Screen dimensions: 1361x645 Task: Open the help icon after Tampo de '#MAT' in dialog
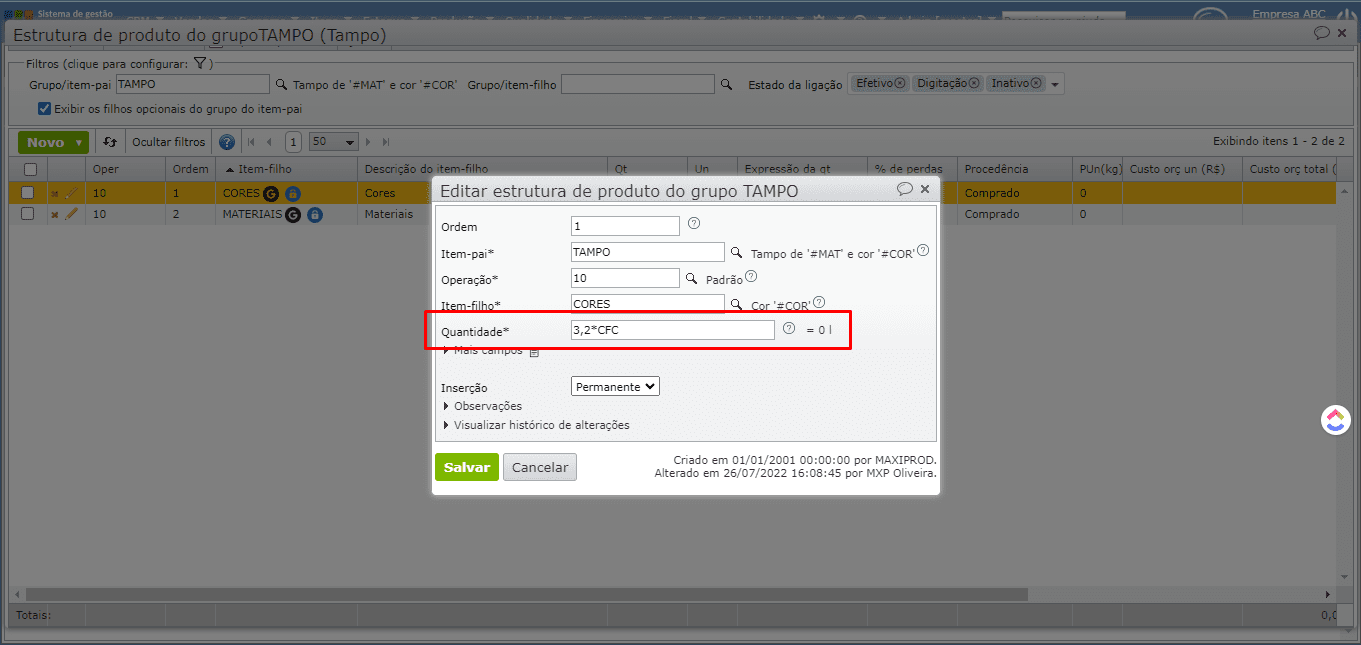923,250
